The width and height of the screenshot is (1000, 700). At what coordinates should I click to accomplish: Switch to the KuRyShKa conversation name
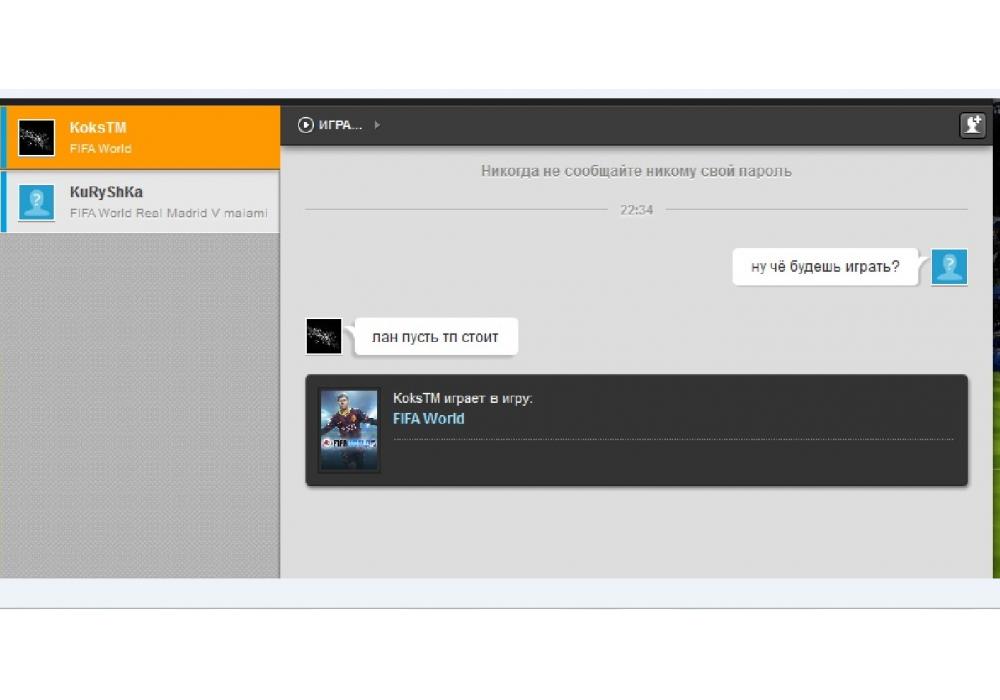point(106,192)
